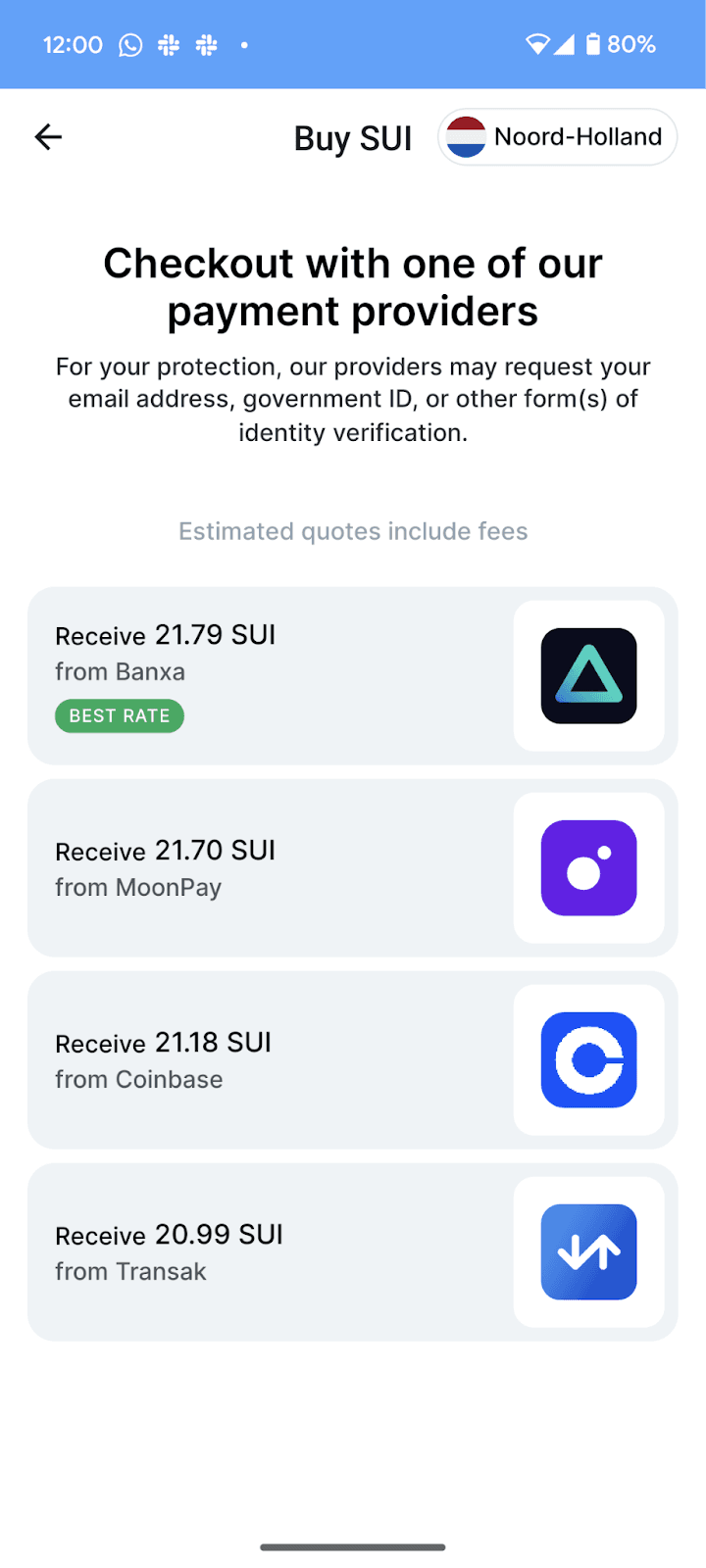Tap the 'from Banxa' provider label
This screenshot has height=1568, width=706.
click(120, 672)
